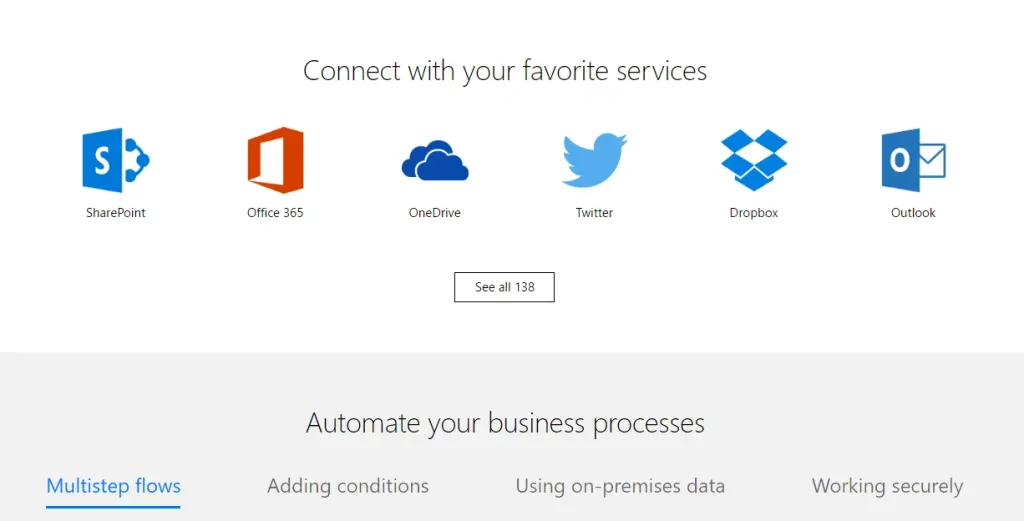Screen dimensions: 1024x521
Task: Choose the Dropbox box logo icon
Action: click(x=754, y=160)
